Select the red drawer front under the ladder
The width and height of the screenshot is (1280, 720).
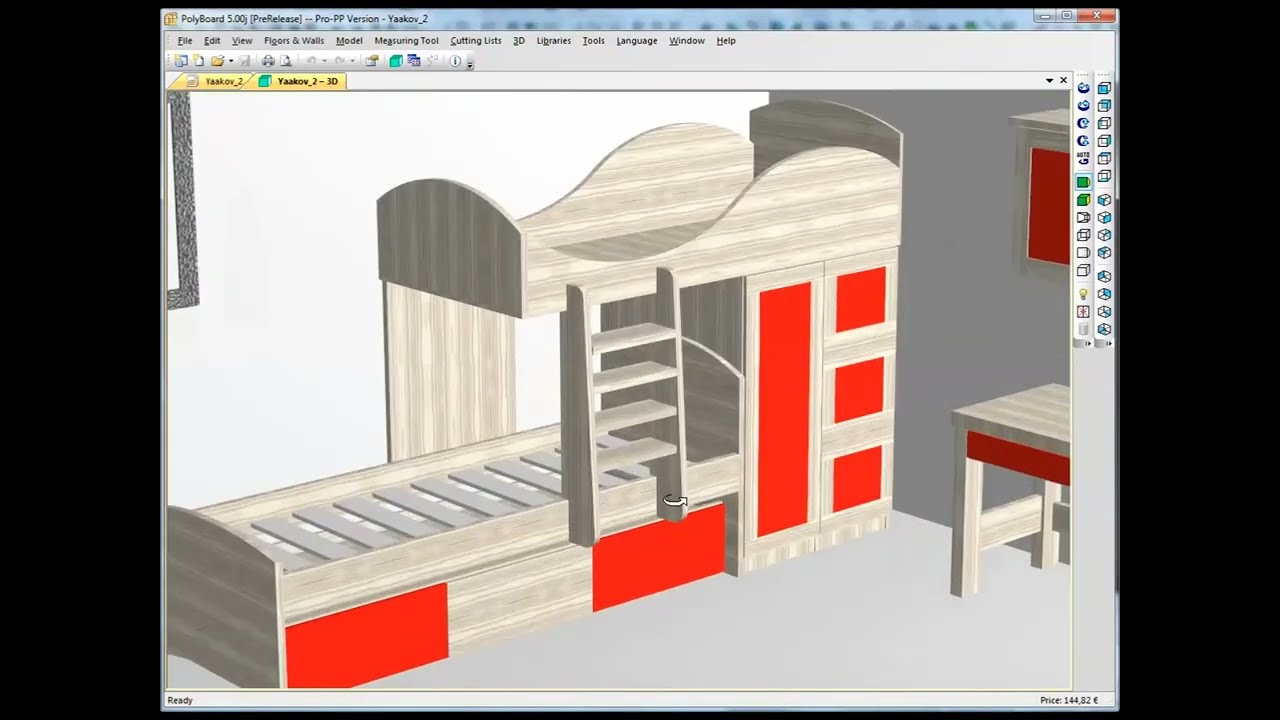click(x=659, y=558)
